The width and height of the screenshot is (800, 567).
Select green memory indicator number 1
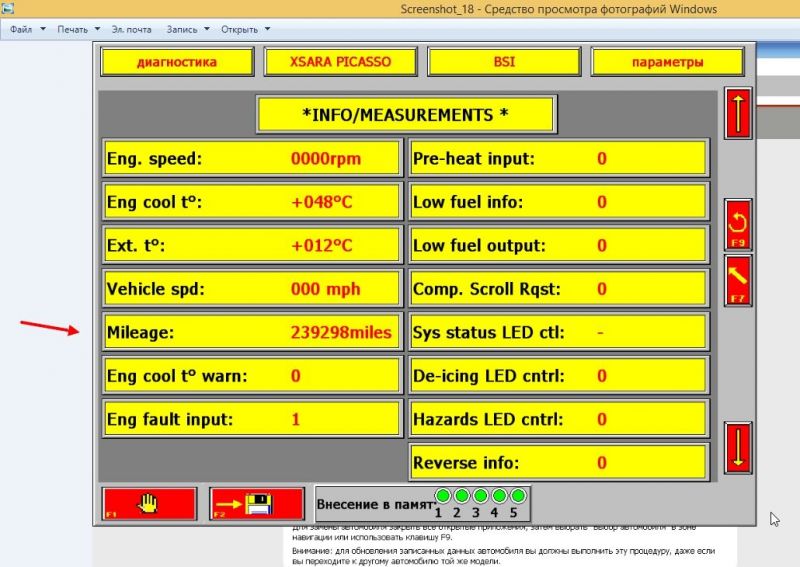coord(442,496)
